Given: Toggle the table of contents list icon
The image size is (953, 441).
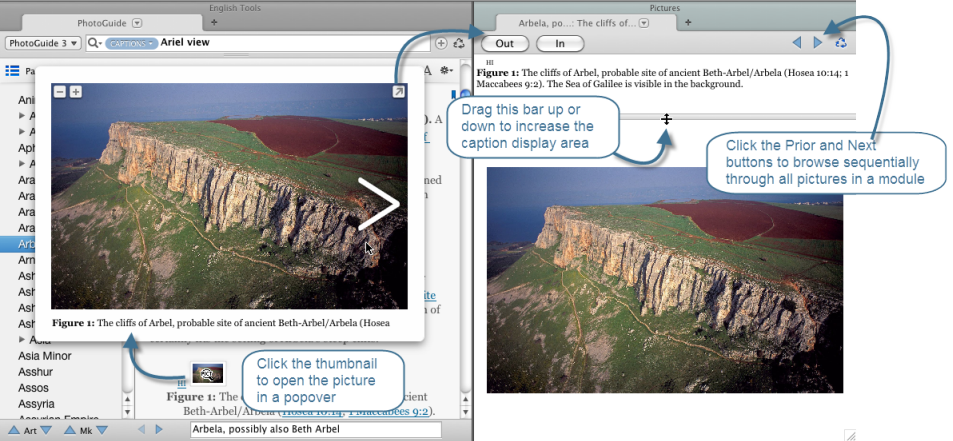Looking at the screenshot, I should tap(13, 71).
